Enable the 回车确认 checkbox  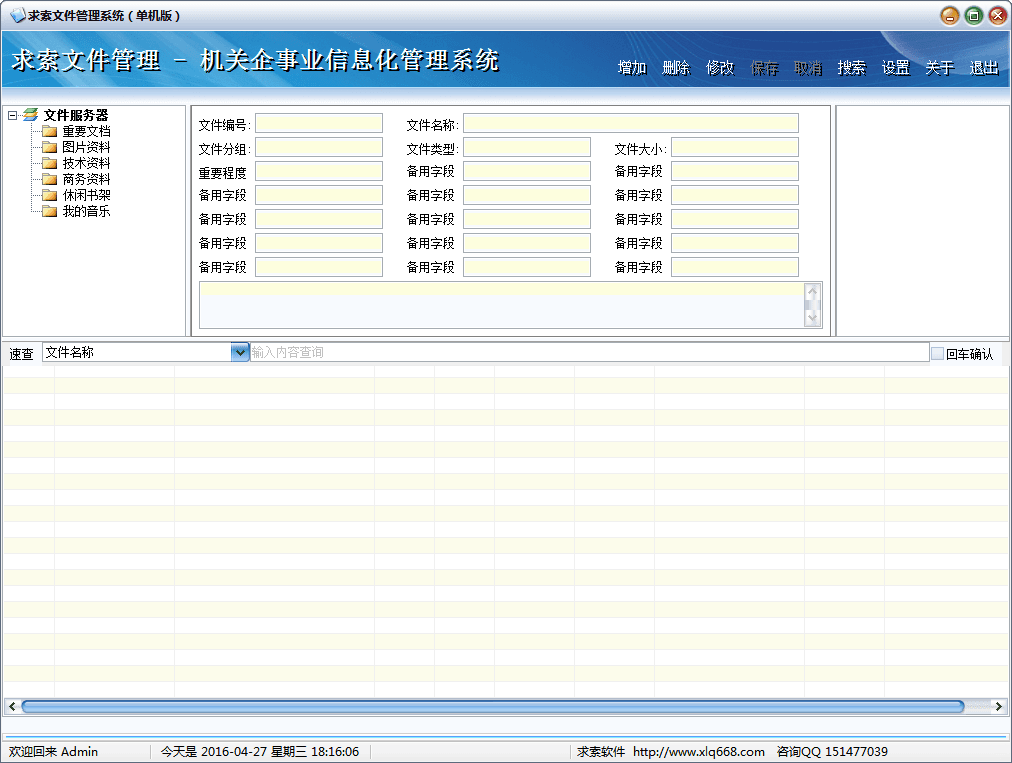click(x=937, y=353)
